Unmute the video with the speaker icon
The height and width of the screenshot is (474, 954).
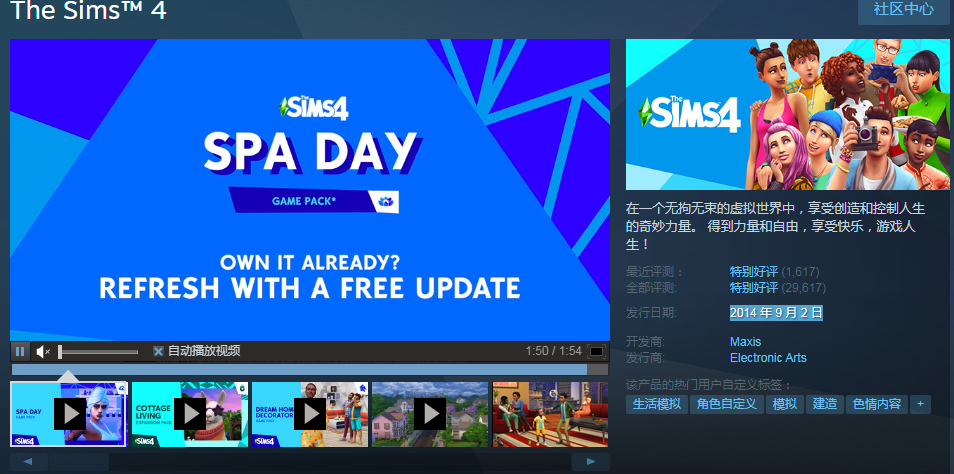click(x=43, y=351)
